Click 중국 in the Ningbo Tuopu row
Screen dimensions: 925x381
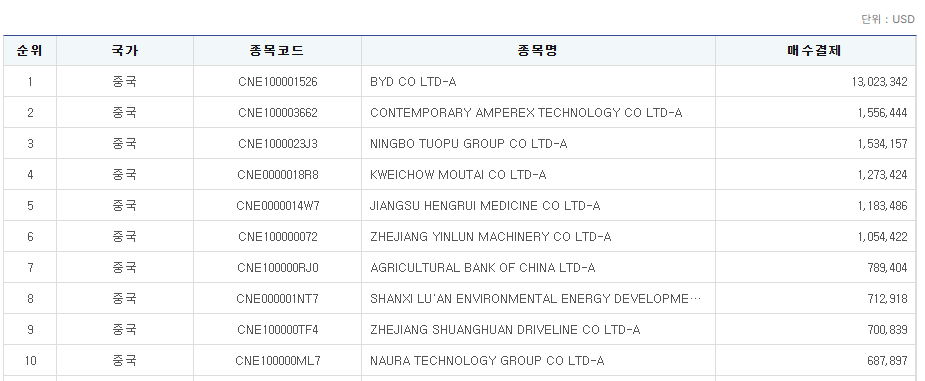click(124, 144)
